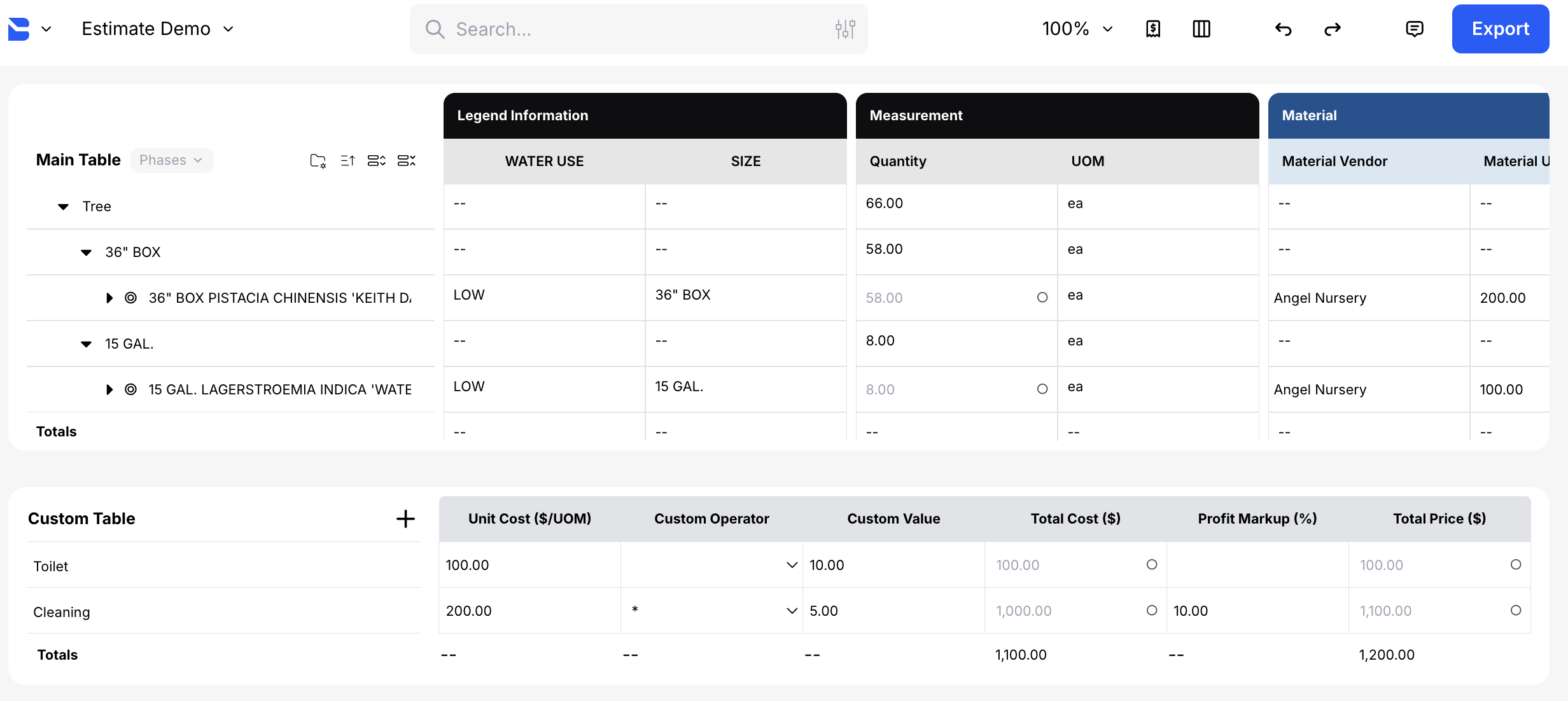Open the 100% zoom level menu

coord(1077,29)
